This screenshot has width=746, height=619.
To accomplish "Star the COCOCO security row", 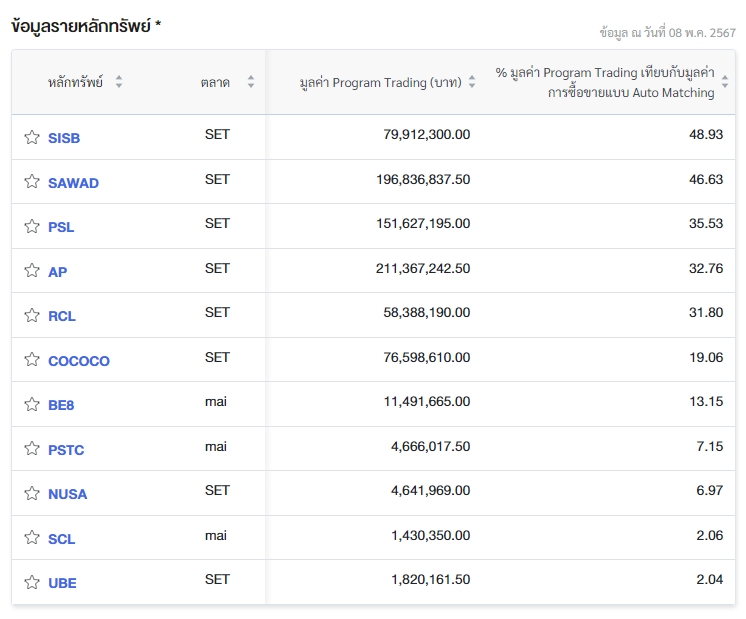I will (x=32, y=360).
